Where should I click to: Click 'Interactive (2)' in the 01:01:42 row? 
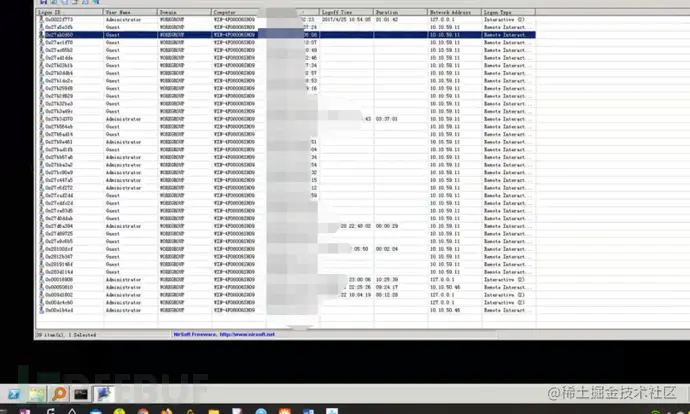[x=504, y=20]
